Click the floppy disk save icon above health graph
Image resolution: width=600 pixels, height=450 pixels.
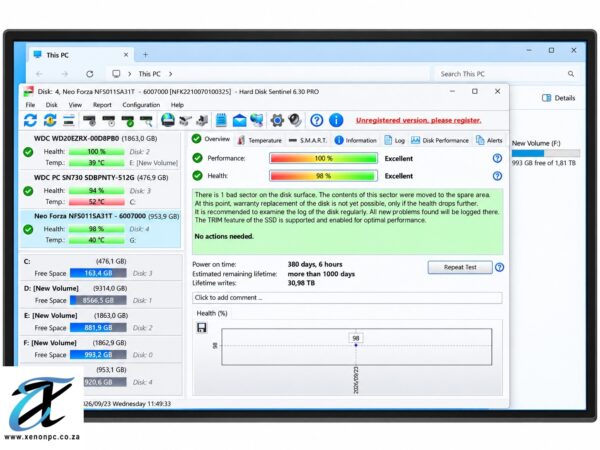pos(202,328)
